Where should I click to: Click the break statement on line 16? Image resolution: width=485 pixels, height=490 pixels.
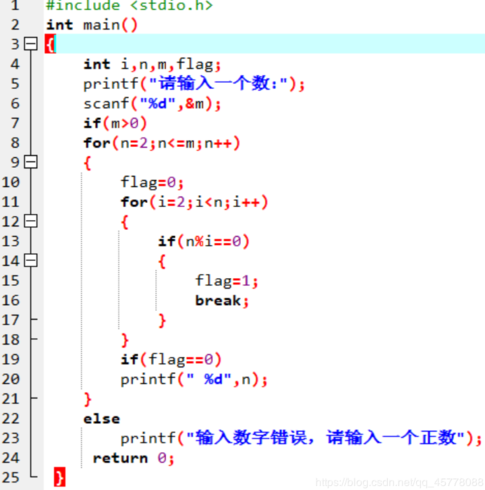tap(222, 301)
